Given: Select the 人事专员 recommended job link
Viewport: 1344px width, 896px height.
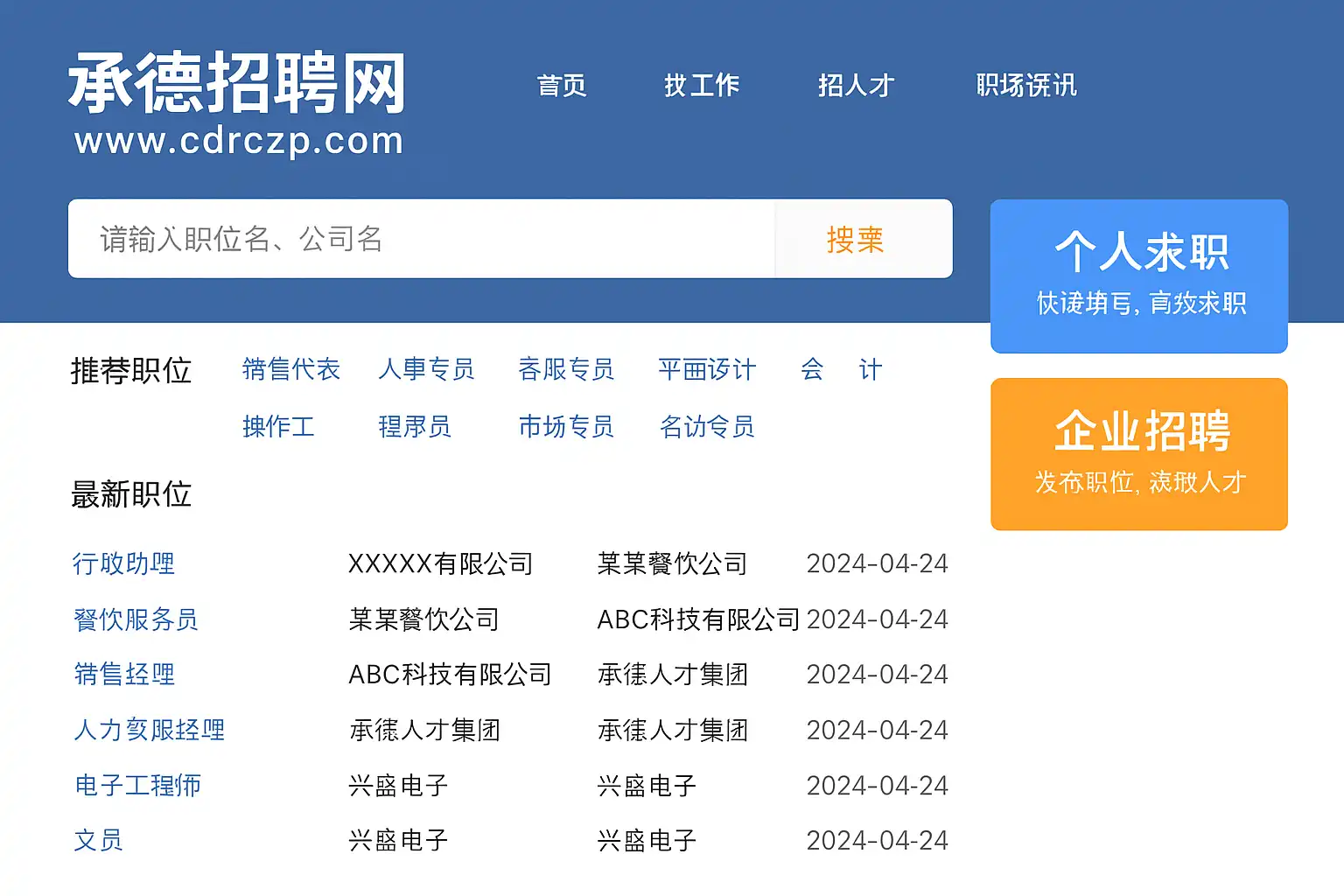Looking at the screenshot, I should [x=426, y=369].
